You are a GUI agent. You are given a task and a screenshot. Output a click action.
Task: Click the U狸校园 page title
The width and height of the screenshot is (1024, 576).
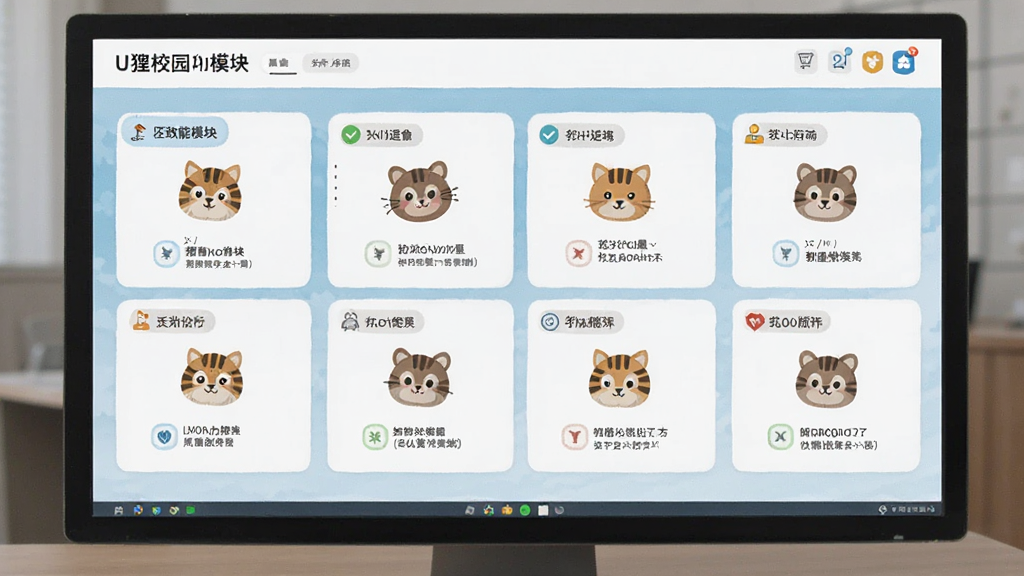pyautogui.click(x=182, y=63)
